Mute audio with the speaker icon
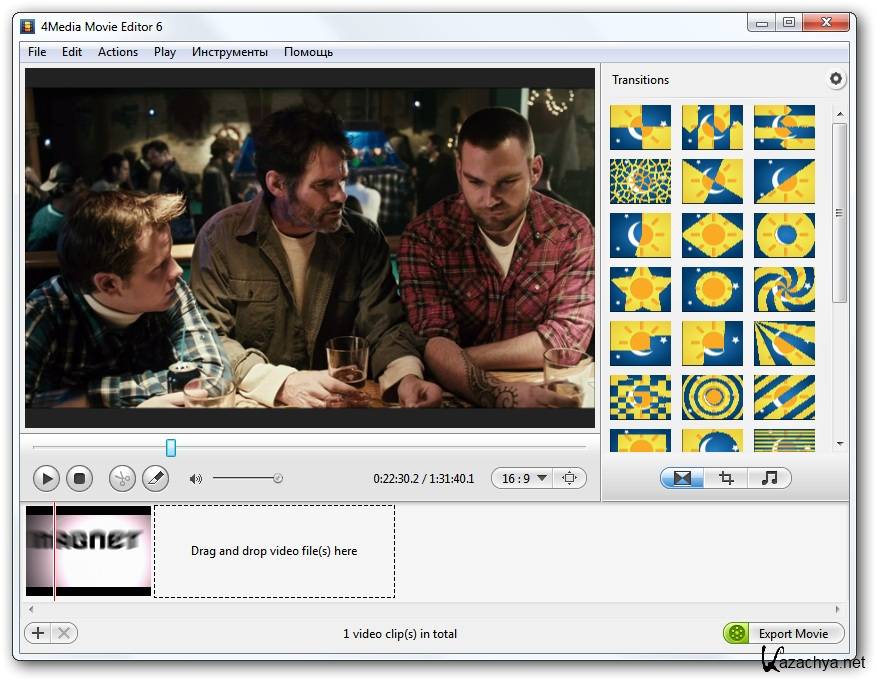The image size is (877, 681). pos(195,479)
